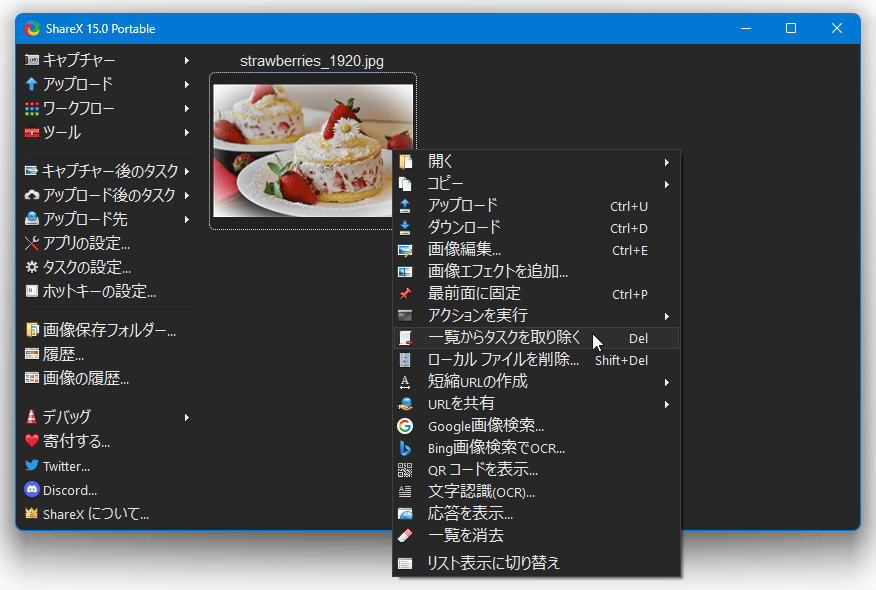Click the Twitter bird icon
Viewport: 876px width, 590px height.
click(32, 465)
